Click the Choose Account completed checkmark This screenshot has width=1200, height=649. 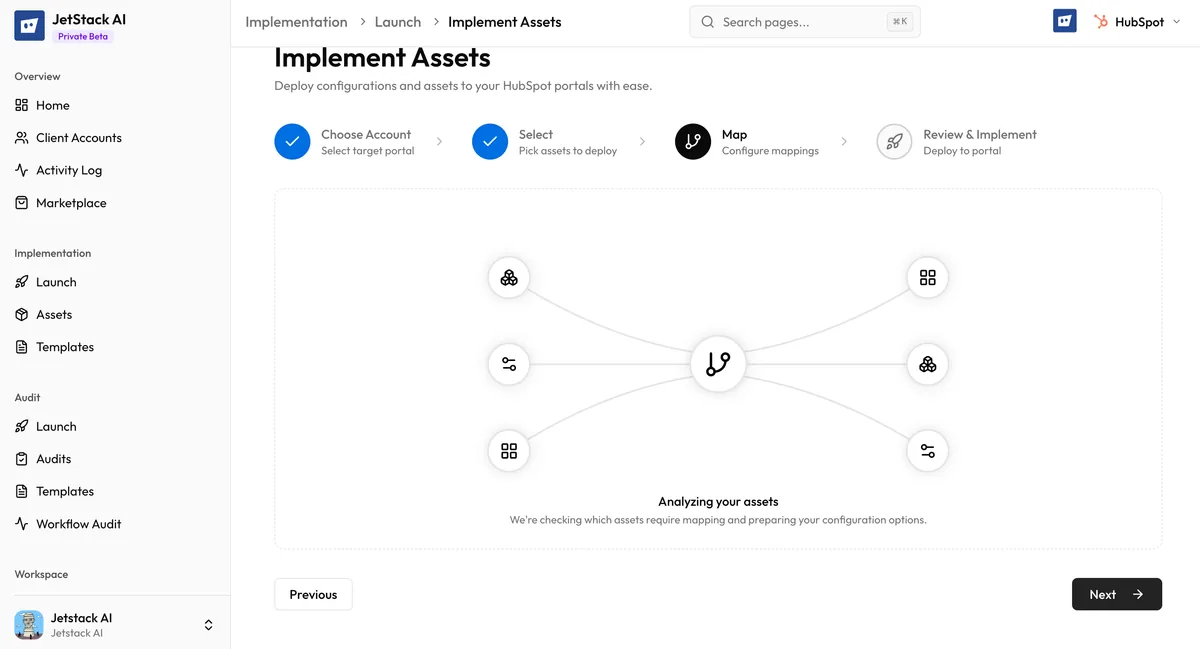(x=292, y=141)
